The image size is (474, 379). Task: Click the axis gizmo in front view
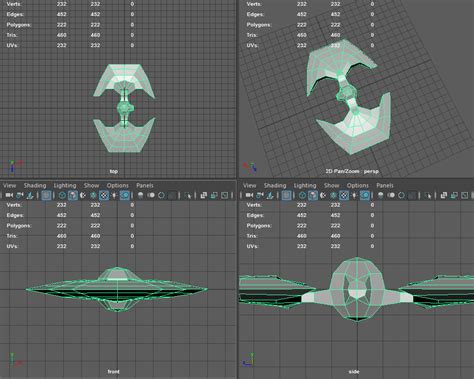pyautogui.click(x=15, y=360)
